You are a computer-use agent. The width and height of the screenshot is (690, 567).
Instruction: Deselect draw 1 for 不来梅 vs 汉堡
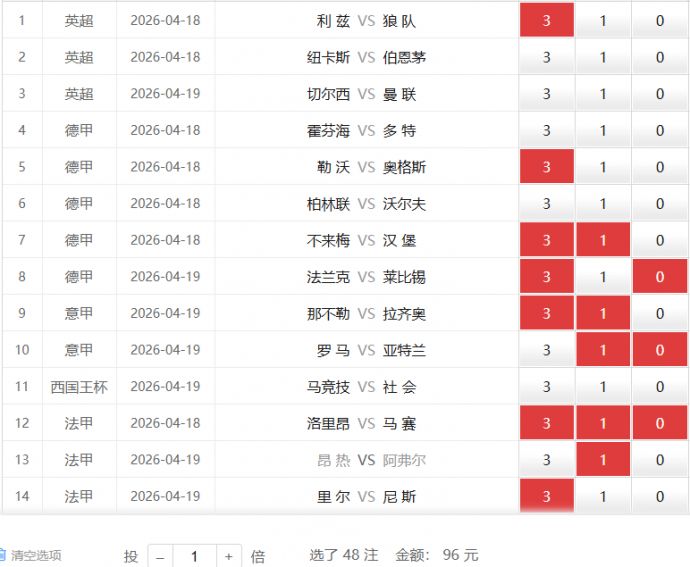pyautogui.click(x=603, y=240)
